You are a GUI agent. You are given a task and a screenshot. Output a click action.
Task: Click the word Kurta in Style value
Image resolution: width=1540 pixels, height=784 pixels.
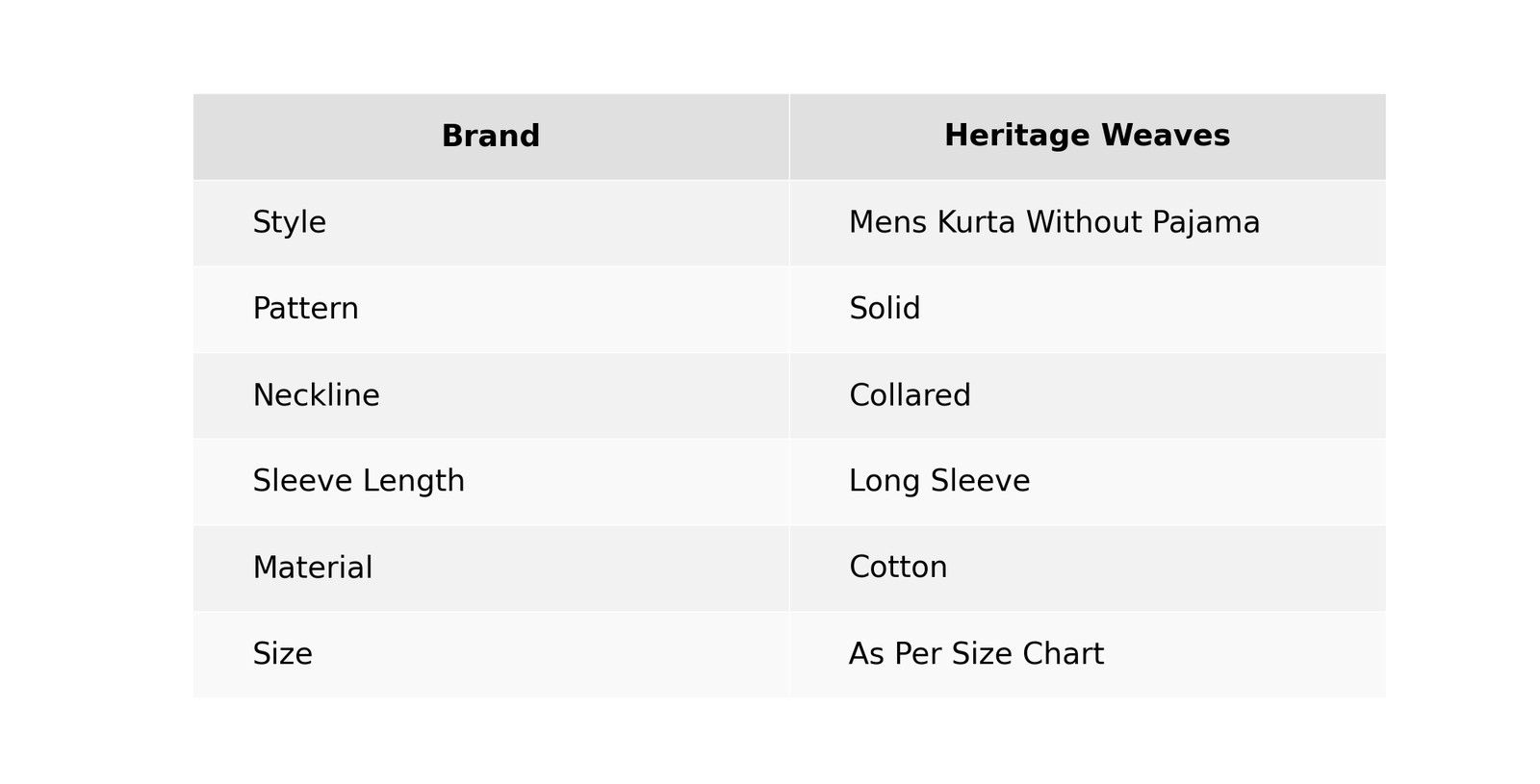[x=975, y=222]
